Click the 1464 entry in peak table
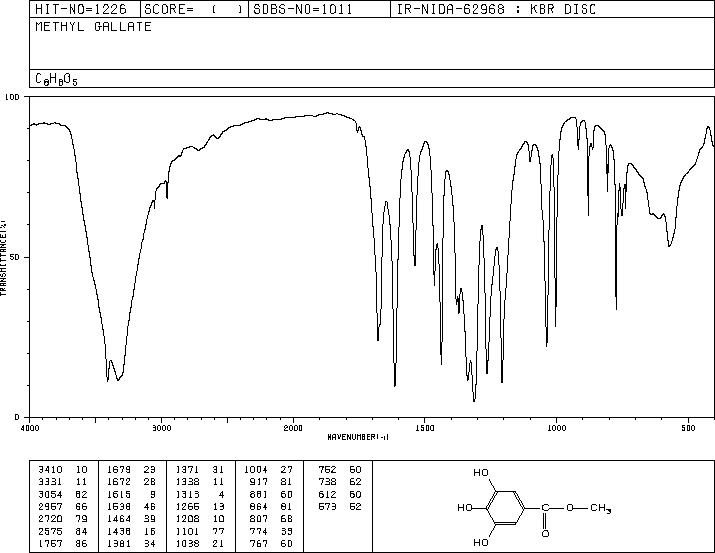The width and height of the screenshot is (715, 553). pyautogui.click(x=119, y=519)
